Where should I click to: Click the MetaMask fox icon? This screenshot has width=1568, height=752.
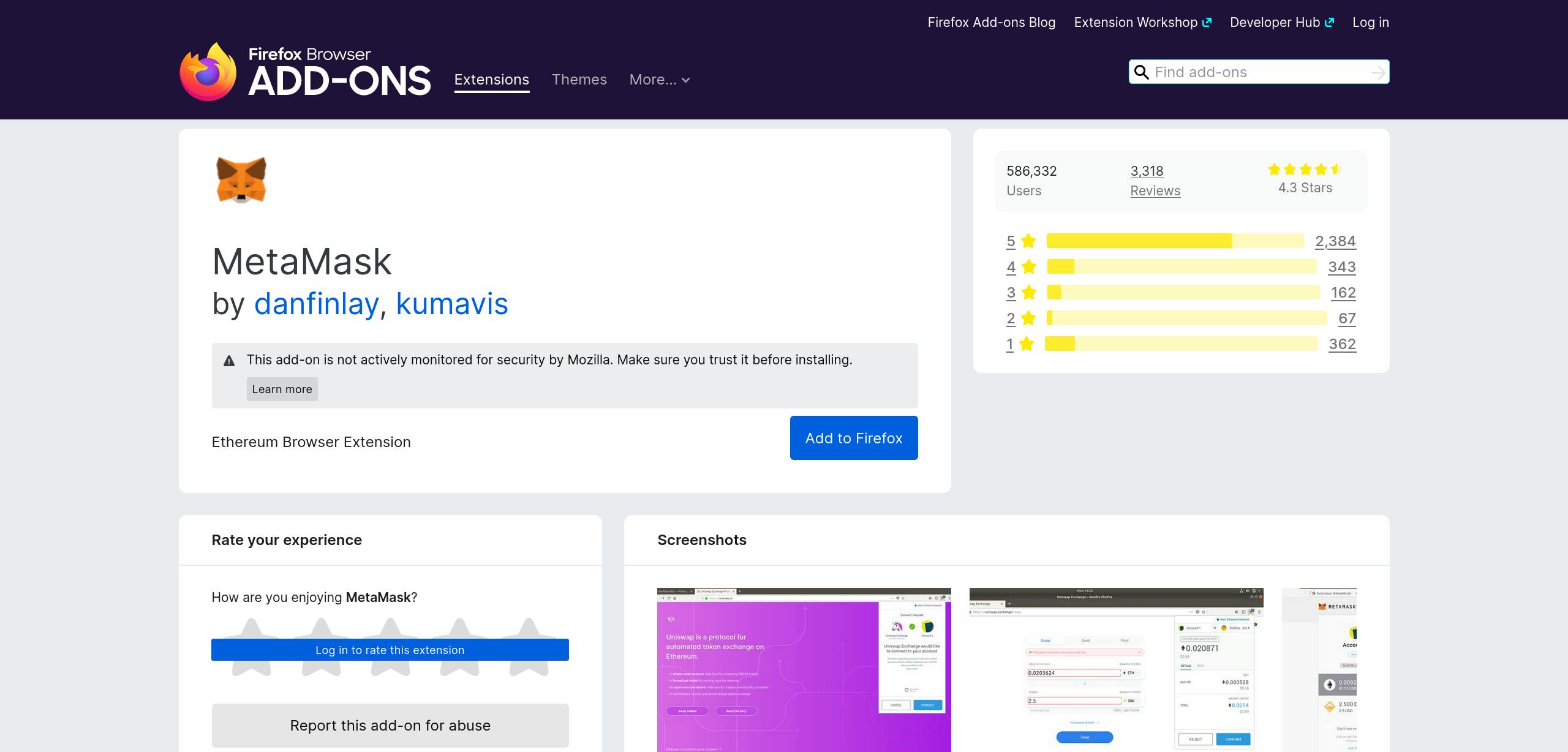click(x=241, y=179)
